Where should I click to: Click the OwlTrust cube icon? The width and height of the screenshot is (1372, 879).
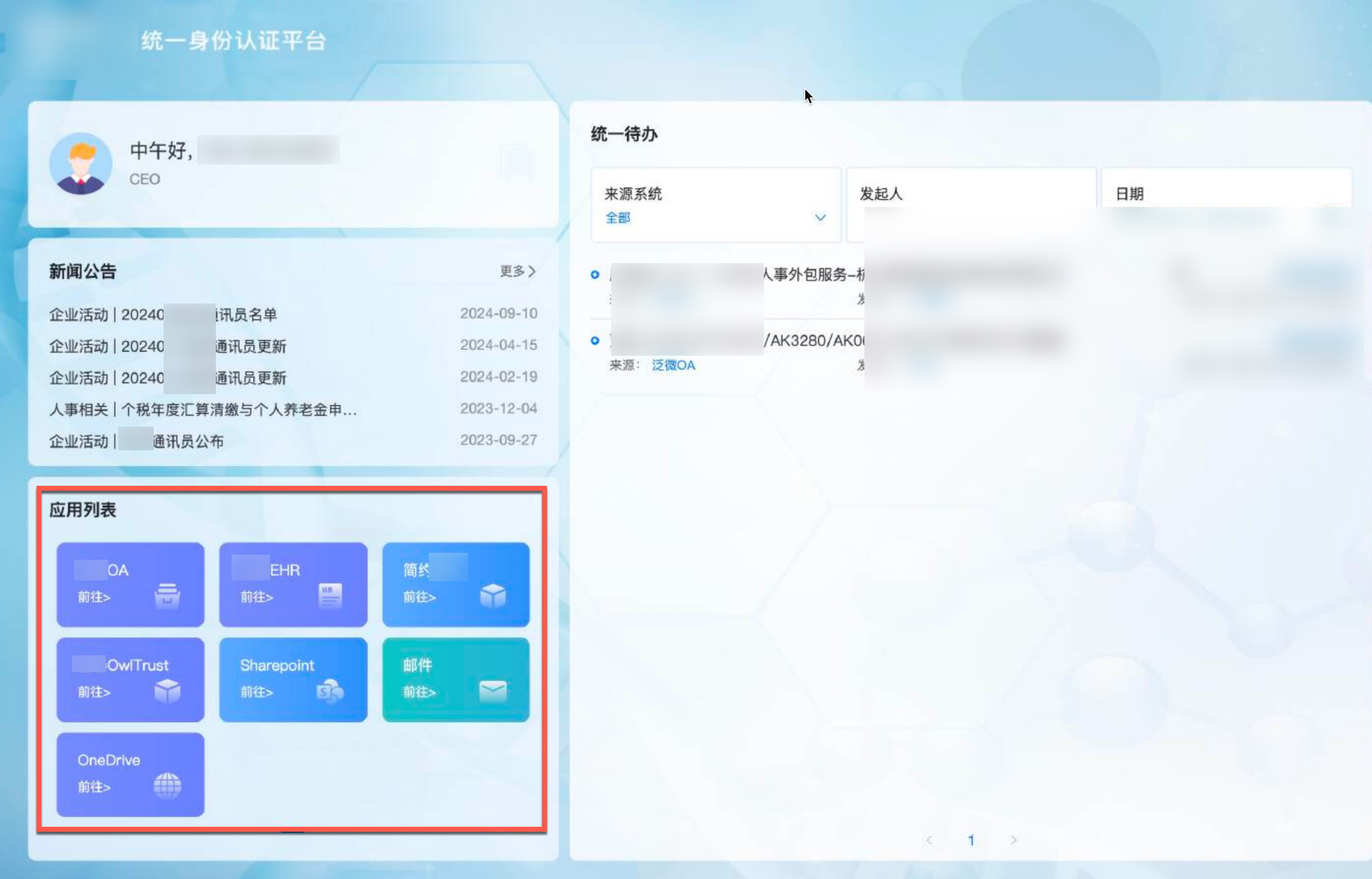pos(167,691)
